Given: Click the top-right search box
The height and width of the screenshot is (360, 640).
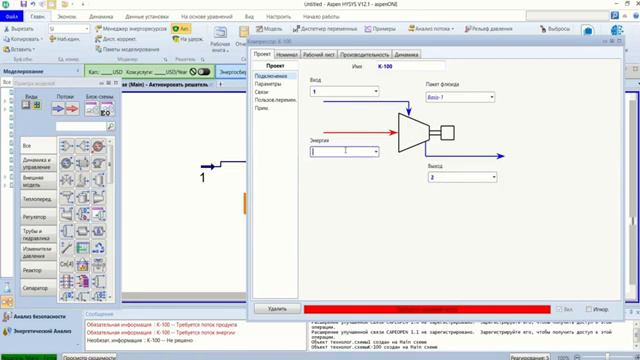Looking at the screenshot, I should point(568,16).
